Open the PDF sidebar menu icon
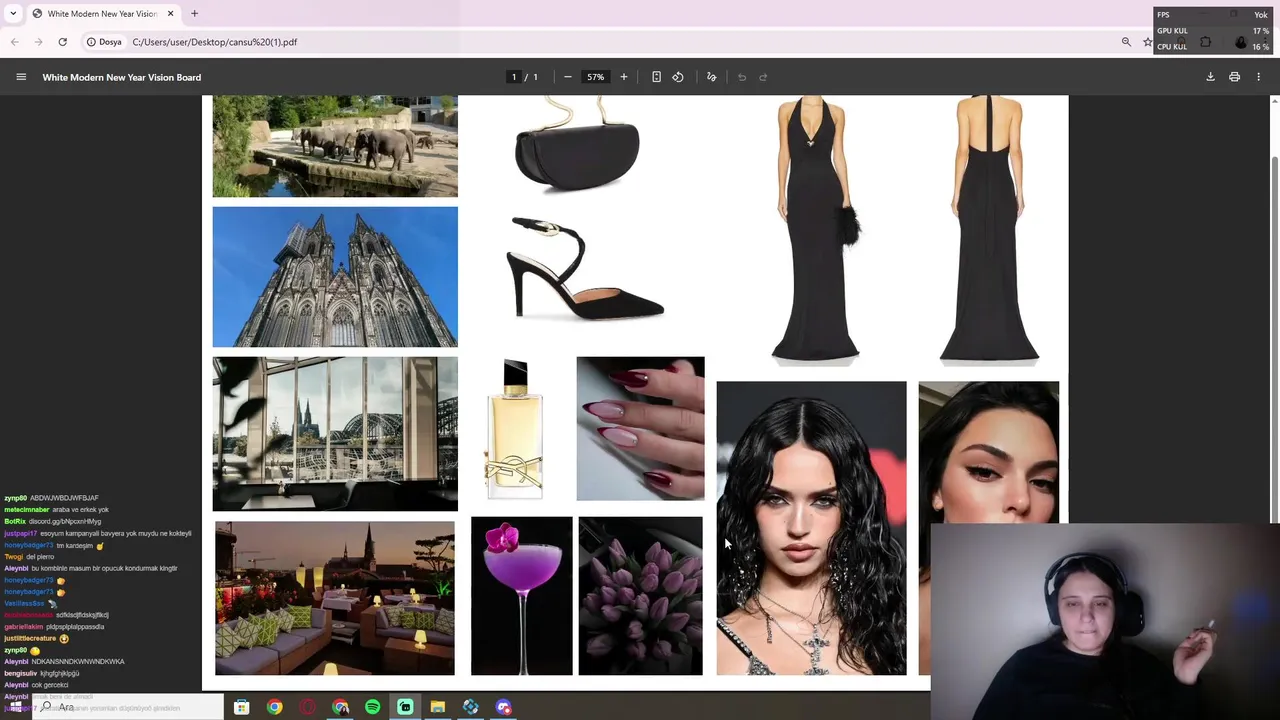 pos(21,77)
